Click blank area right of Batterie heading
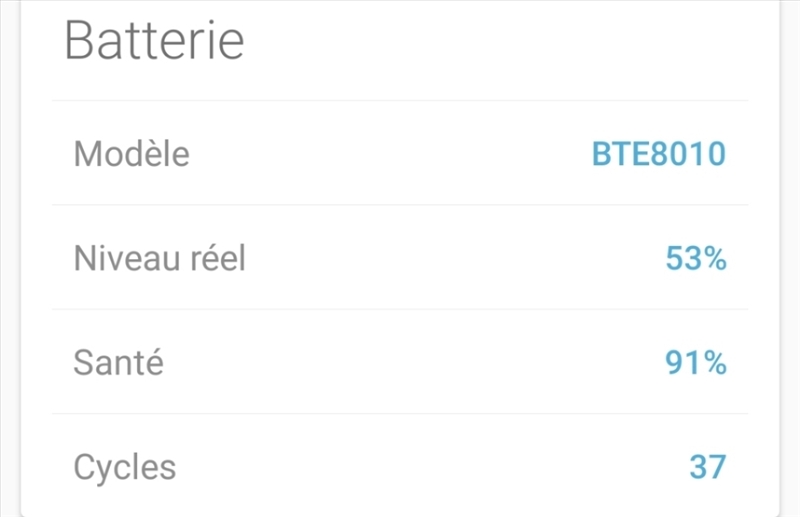 pos(500,42)
